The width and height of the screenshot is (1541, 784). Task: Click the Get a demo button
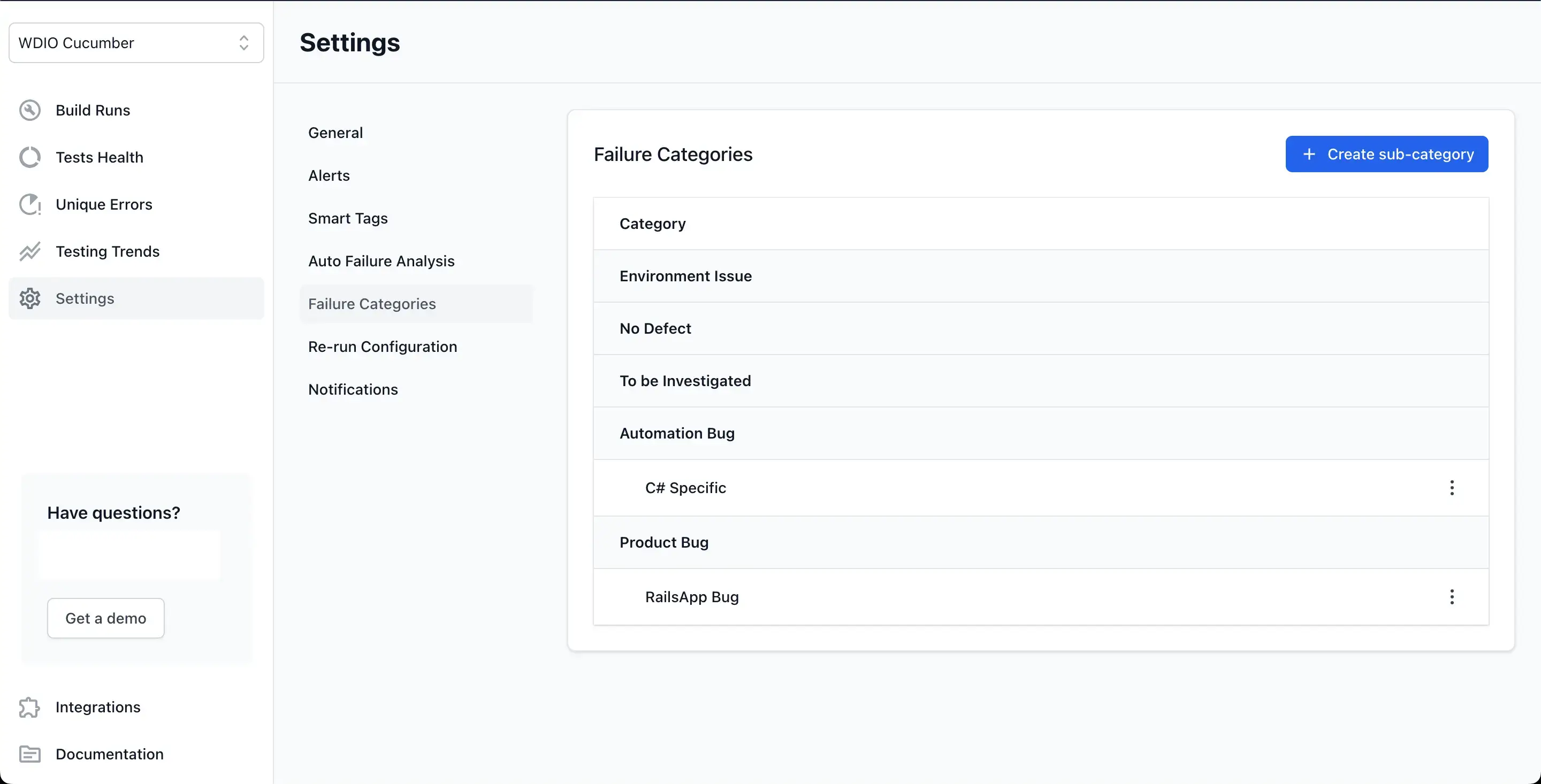[106, 618]
